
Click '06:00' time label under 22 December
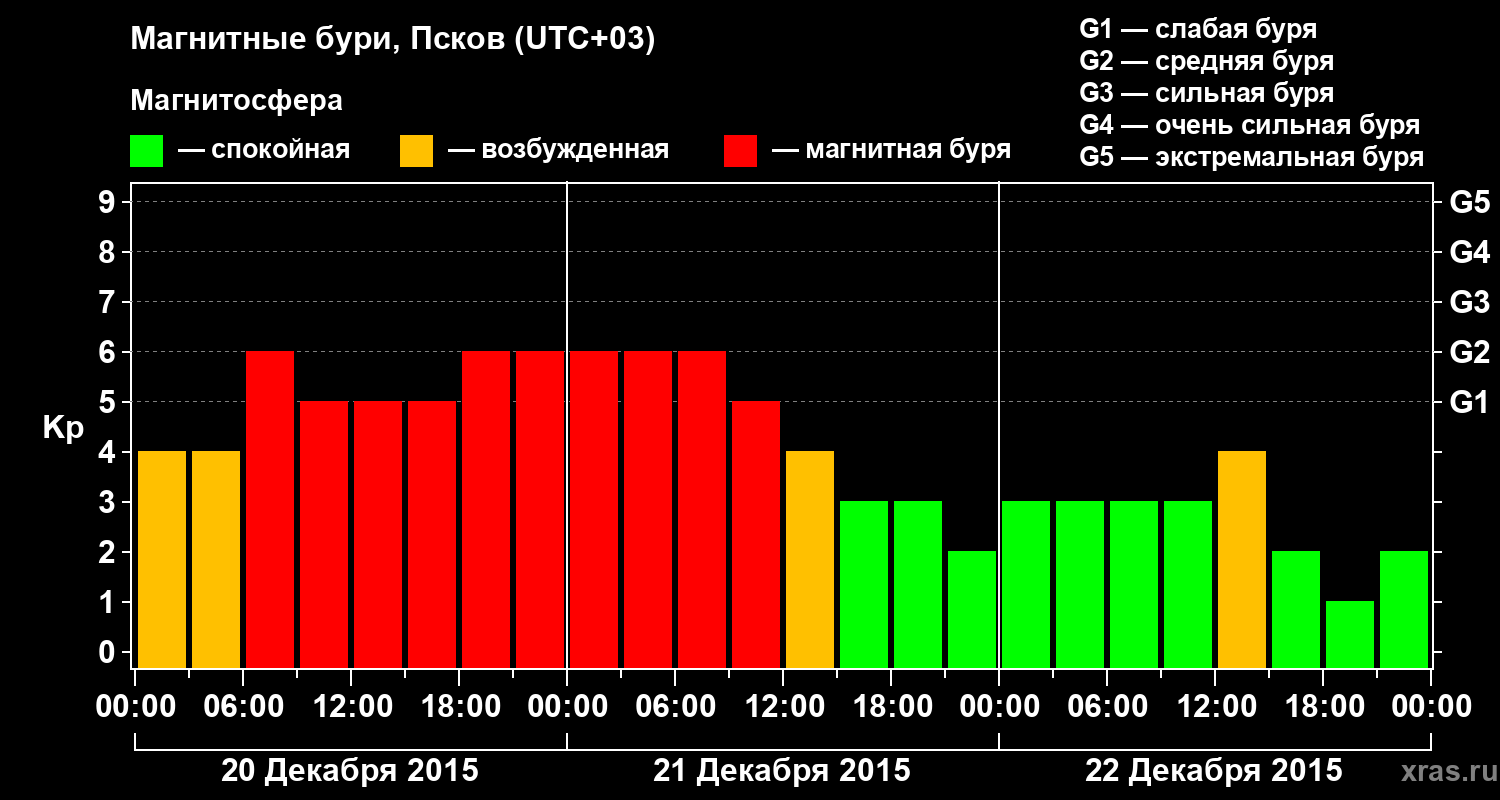tap(1107, 706)
